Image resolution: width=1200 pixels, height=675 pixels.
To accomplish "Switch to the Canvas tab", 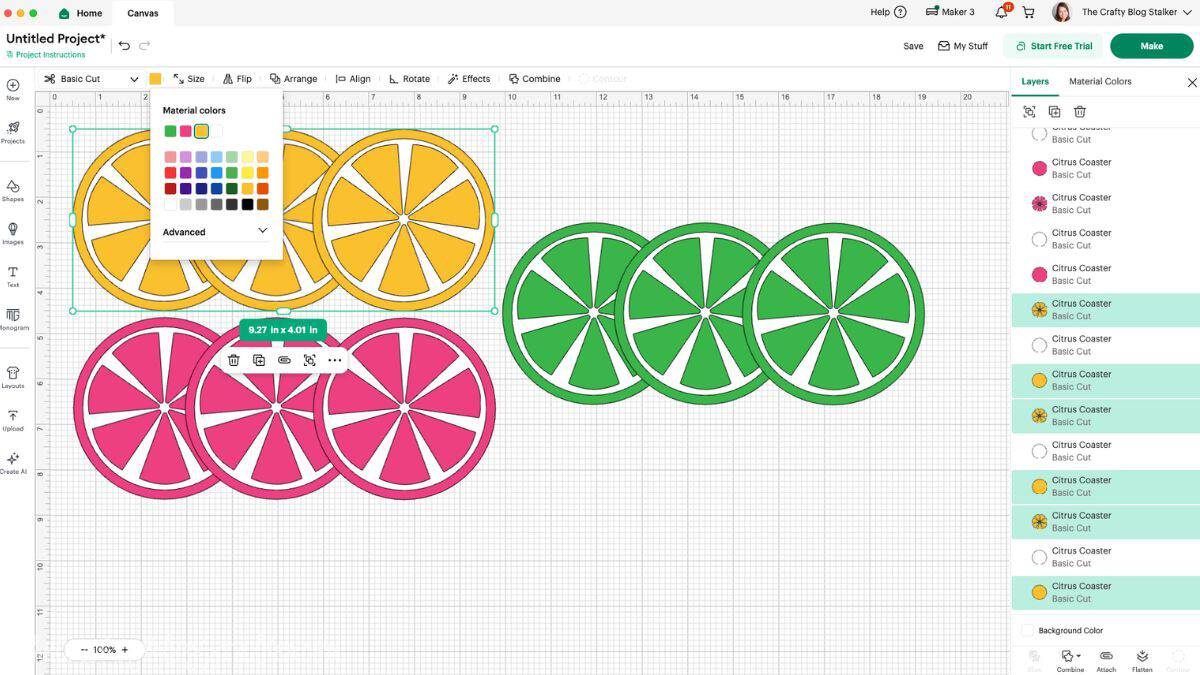I will tap(143, 13).
